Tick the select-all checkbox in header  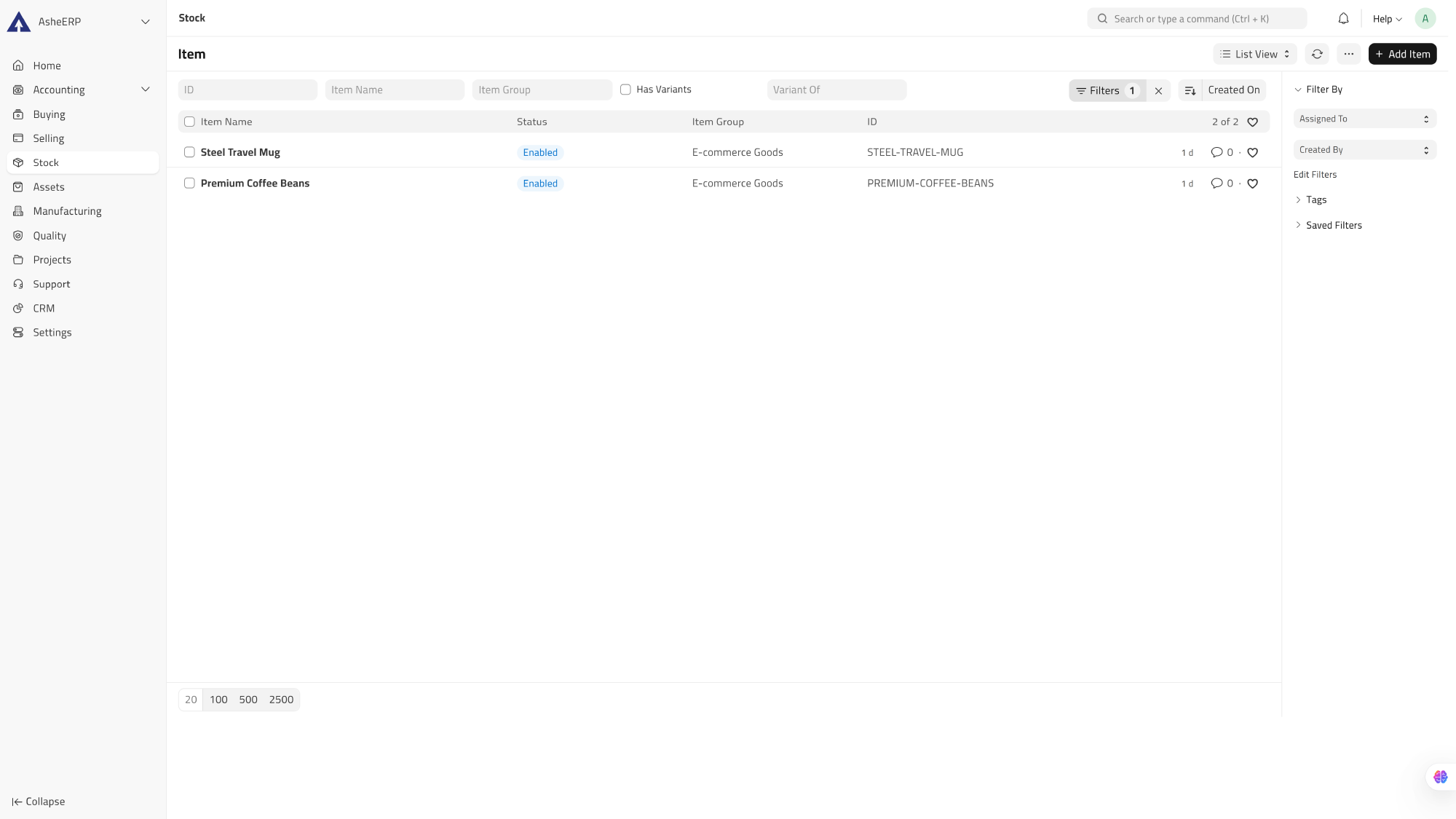pos(189,122)
